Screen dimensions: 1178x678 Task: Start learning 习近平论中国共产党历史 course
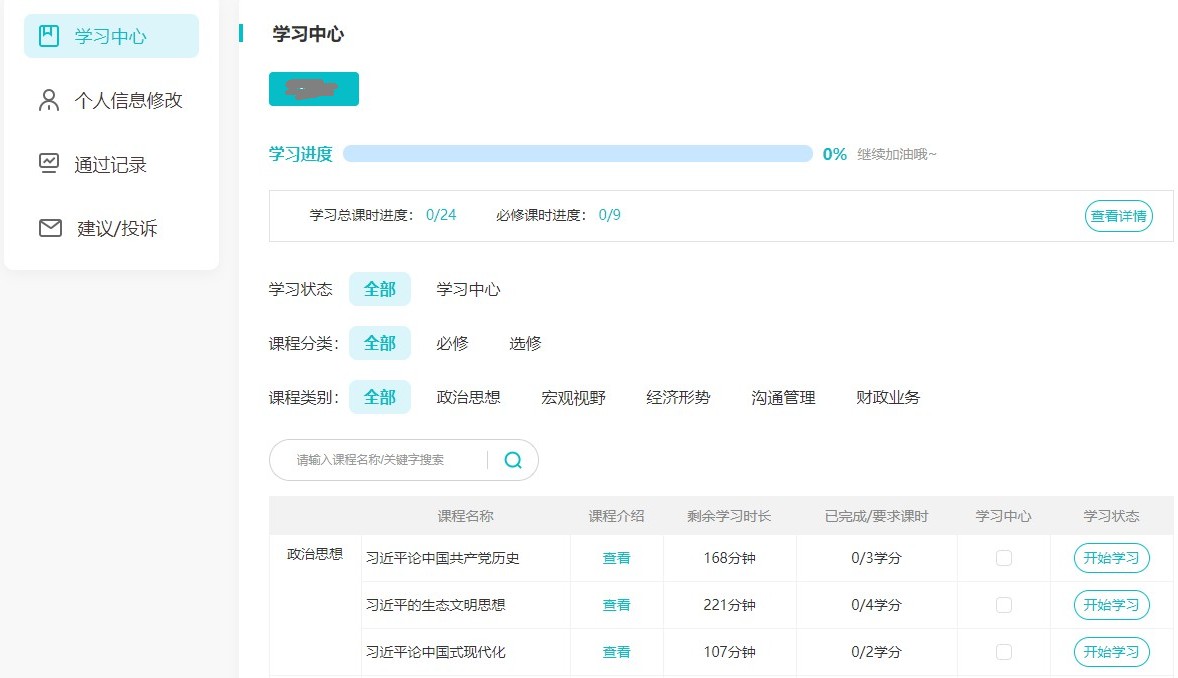pos(1111,558)
